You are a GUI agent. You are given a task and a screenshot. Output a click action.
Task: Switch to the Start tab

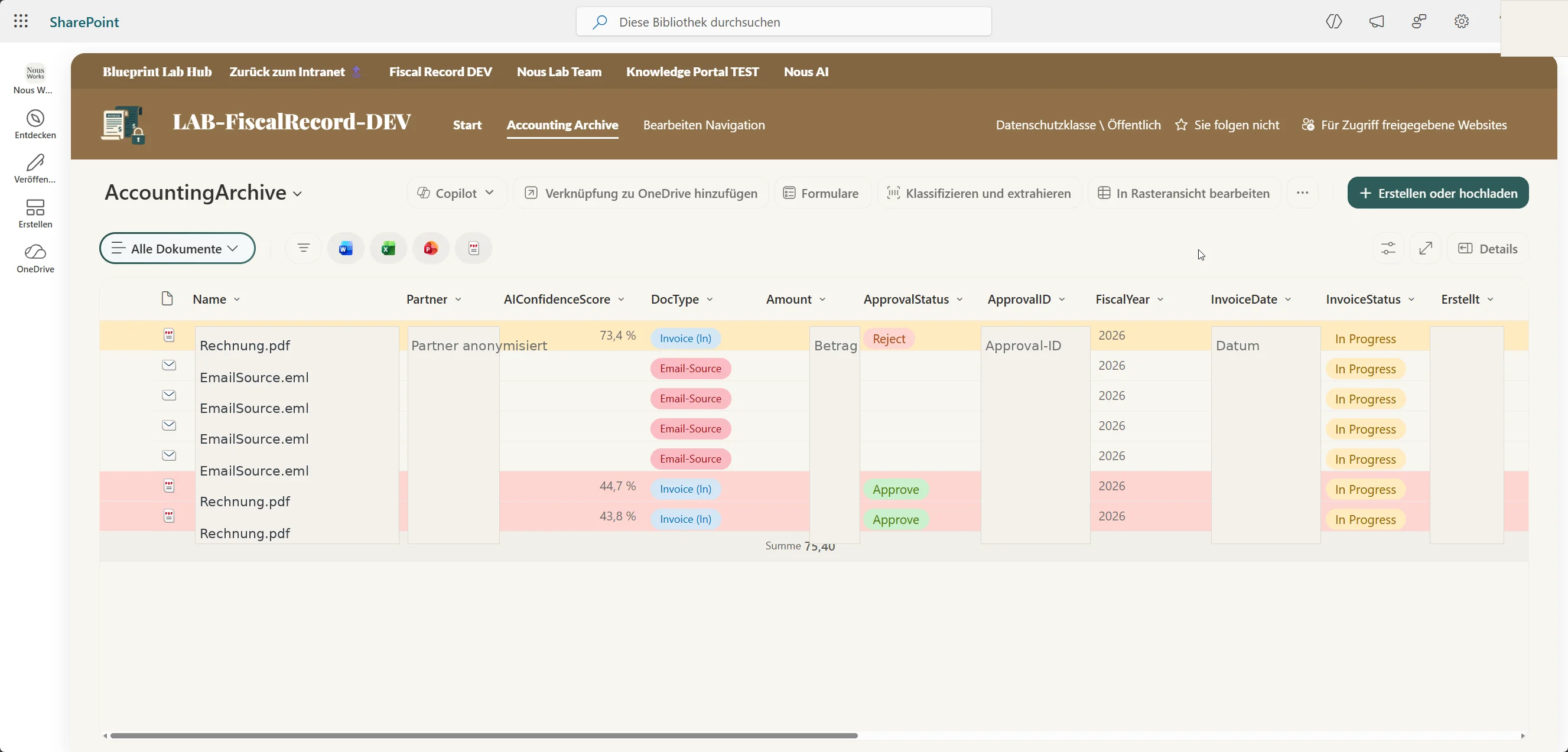click(x=467, y=125)
